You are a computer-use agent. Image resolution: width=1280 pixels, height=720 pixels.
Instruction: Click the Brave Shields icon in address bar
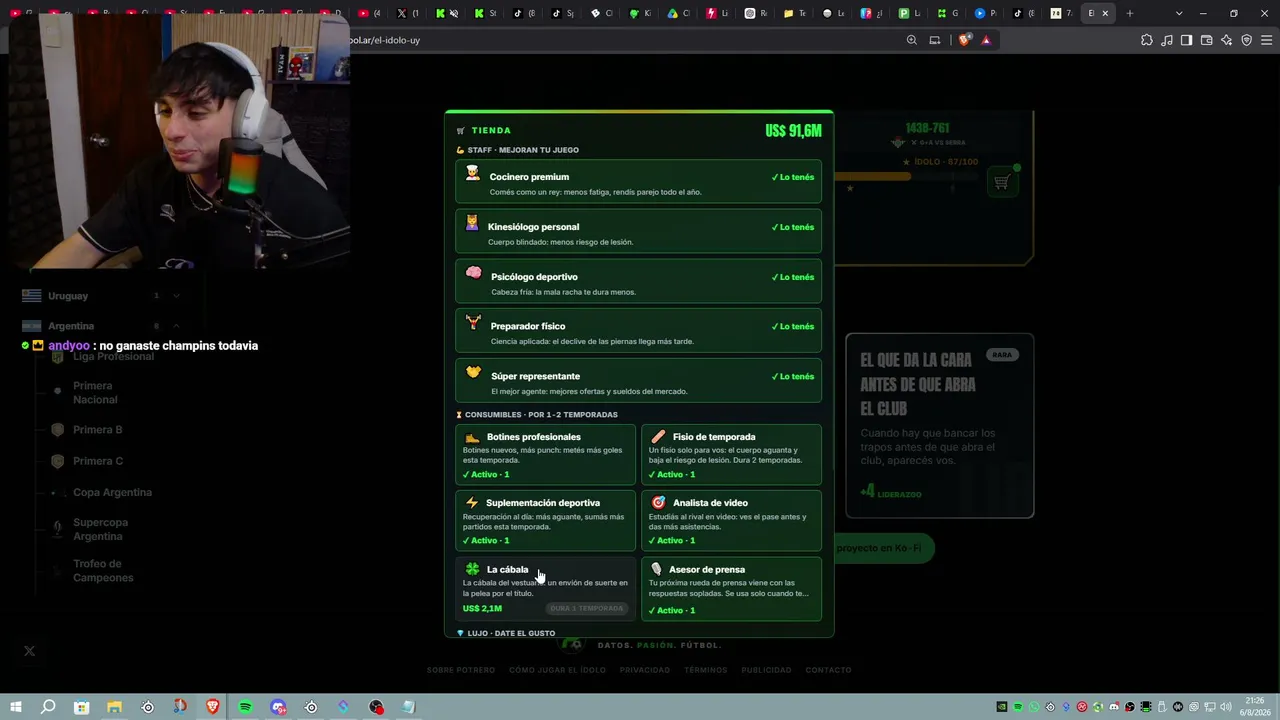click(964, 40)
